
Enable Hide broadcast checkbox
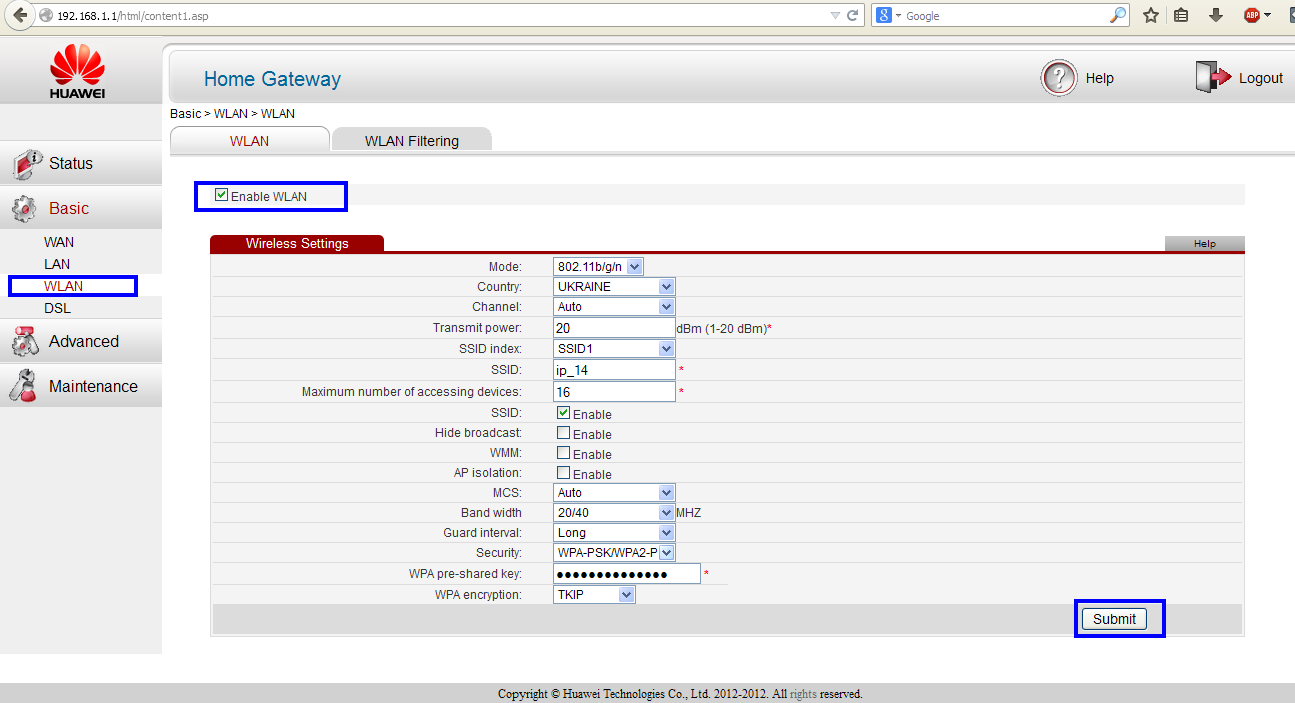point(564,433)
